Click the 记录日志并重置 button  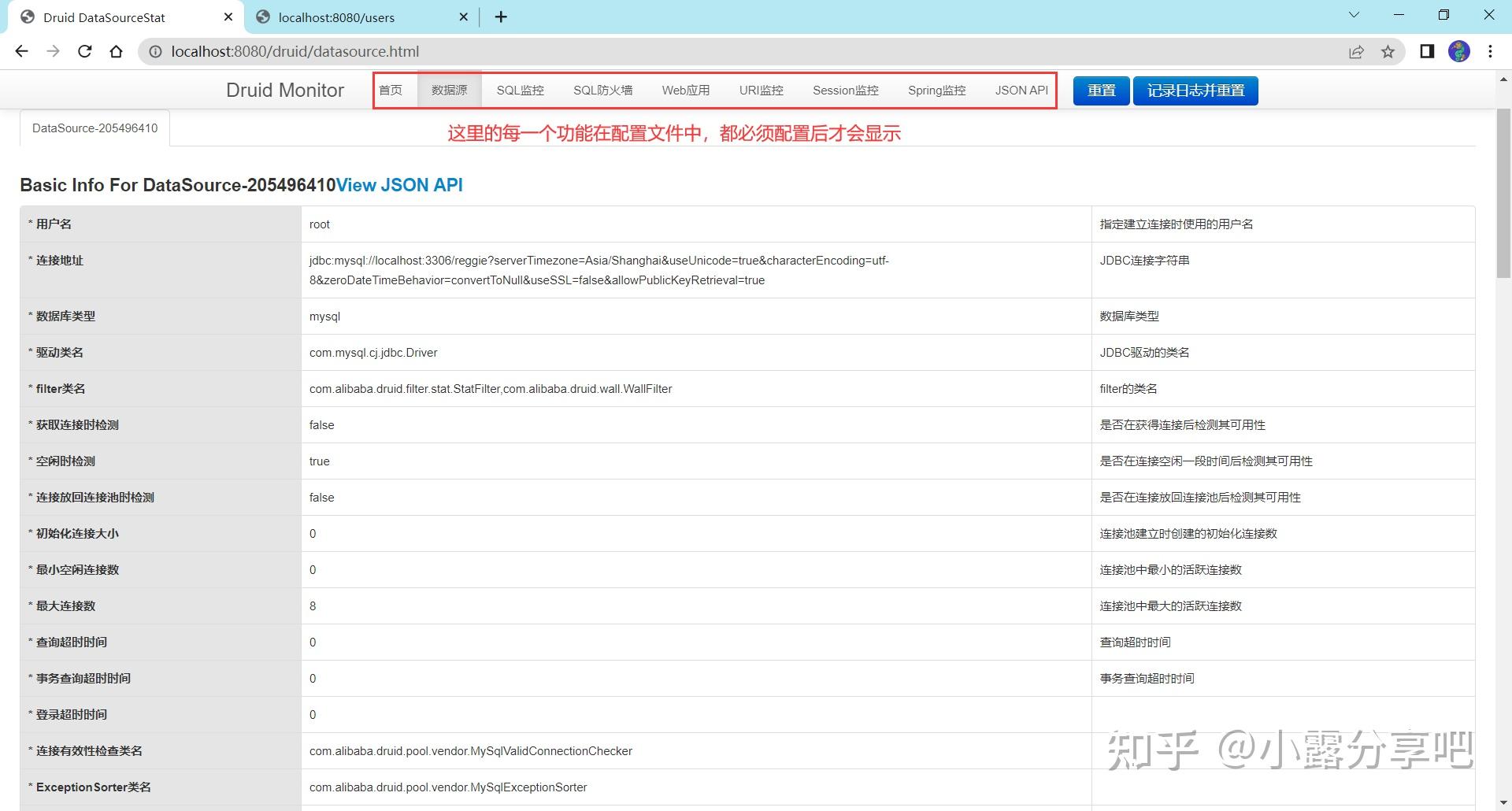coord(1195,90)
